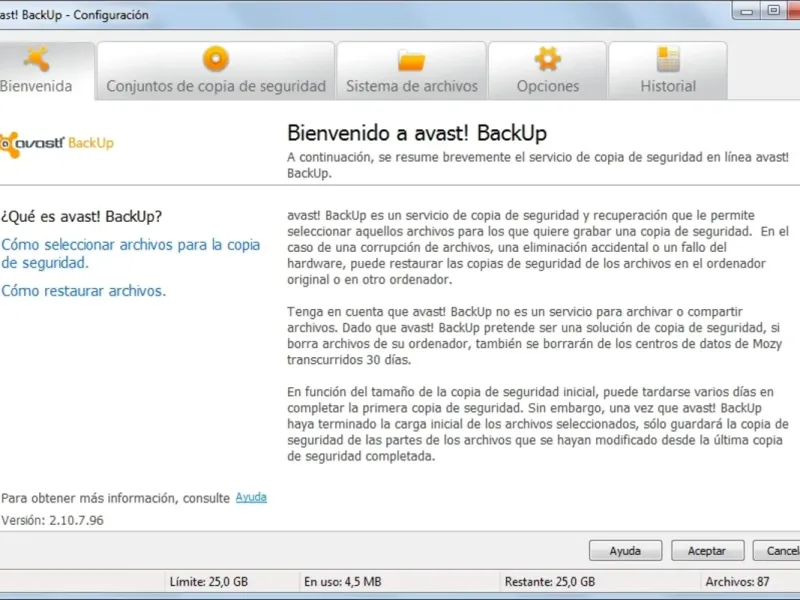
Task: Click the avast! BackUp logo
Action: [x=56, y=144]
